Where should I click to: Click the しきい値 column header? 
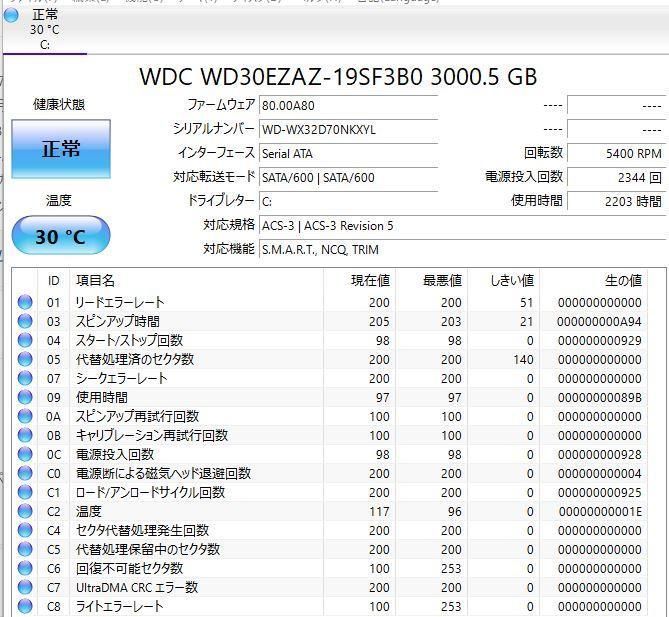click(x=503, y=281)
